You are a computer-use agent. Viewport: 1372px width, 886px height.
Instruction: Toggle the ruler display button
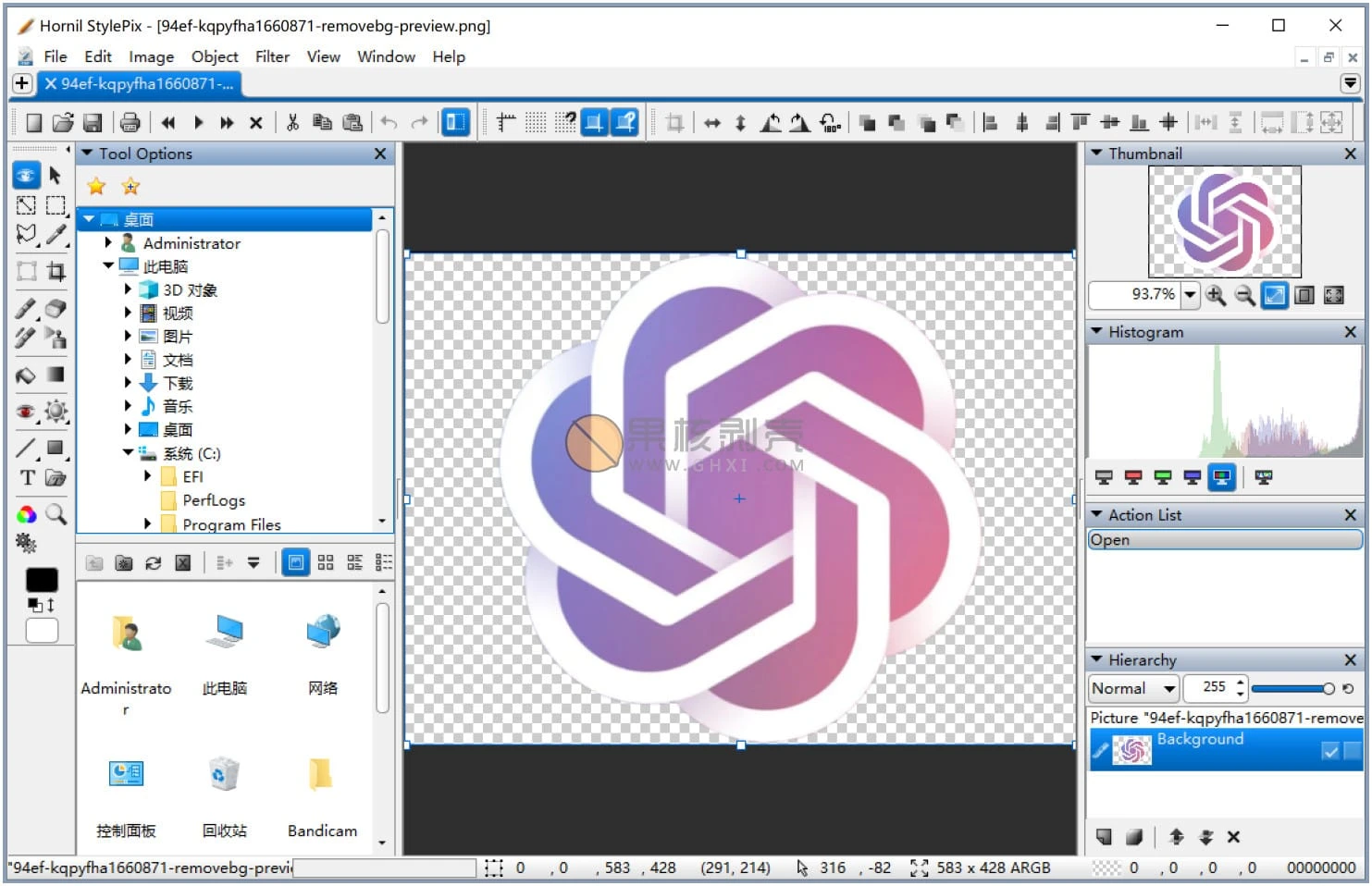tap(506, 122)
